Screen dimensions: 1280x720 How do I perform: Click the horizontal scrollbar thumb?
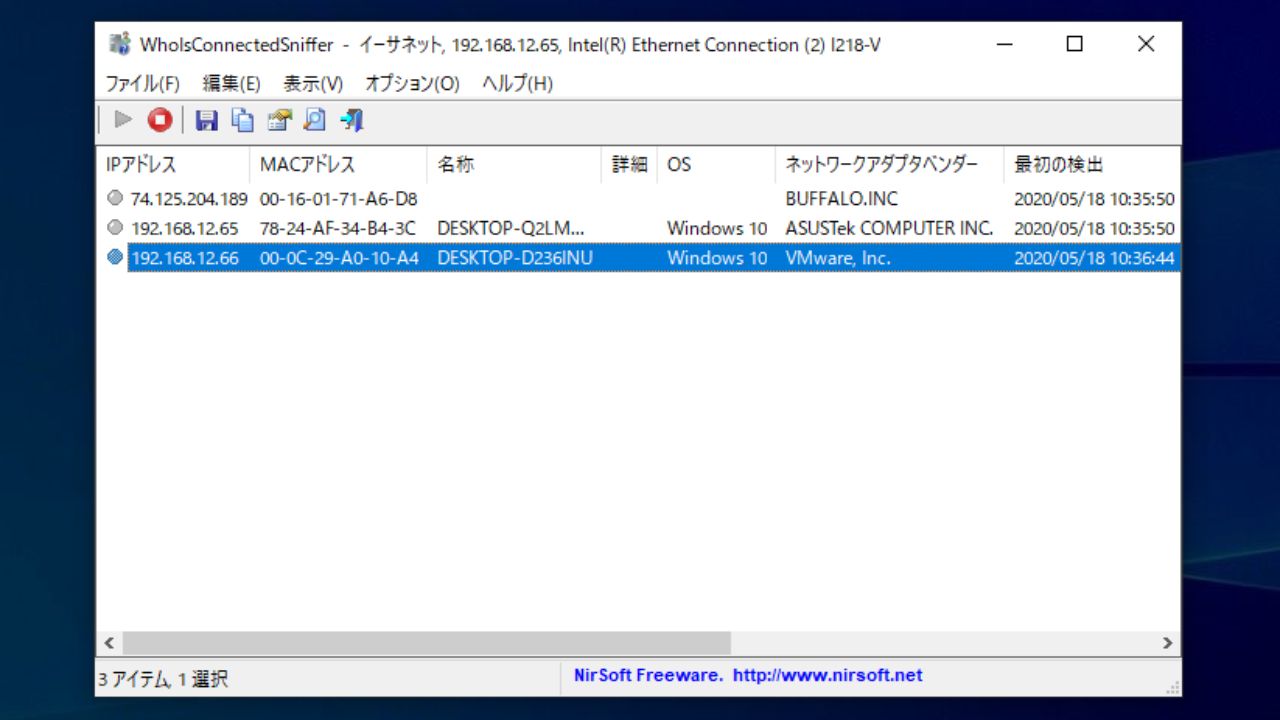tap(426, 643)
